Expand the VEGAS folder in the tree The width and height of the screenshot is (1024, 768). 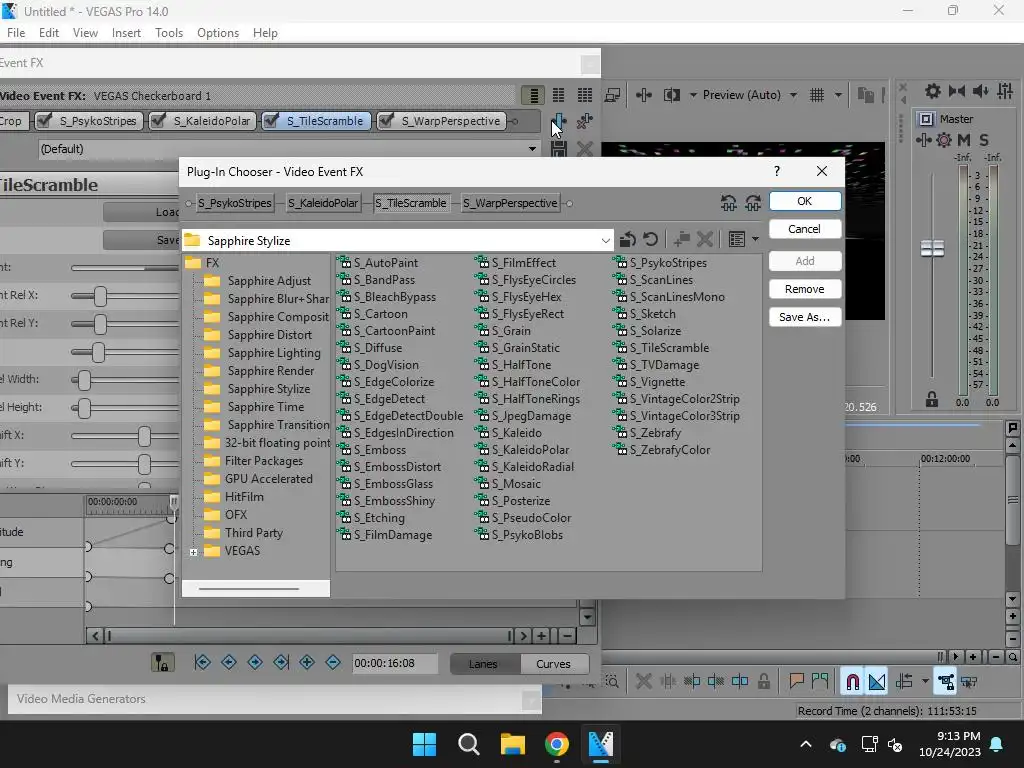193,552
